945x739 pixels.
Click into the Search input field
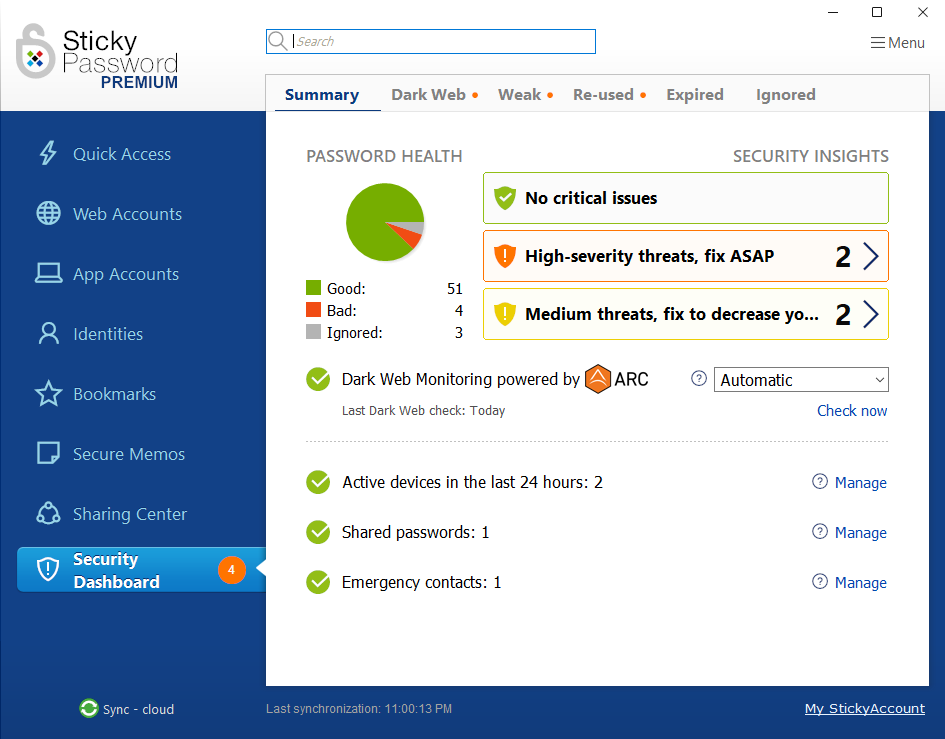pyautogui.click(x=431, y=41)
